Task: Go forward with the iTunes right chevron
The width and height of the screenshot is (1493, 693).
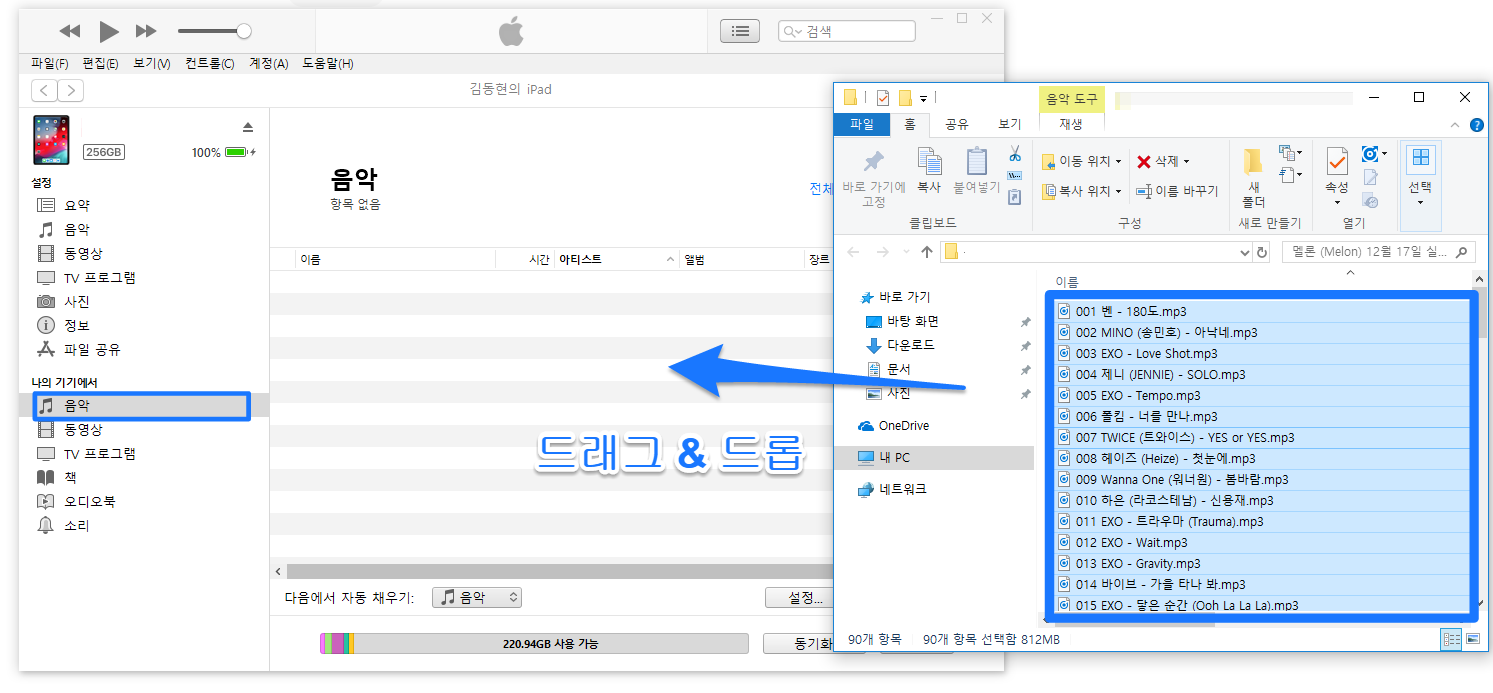Action: 70,90
